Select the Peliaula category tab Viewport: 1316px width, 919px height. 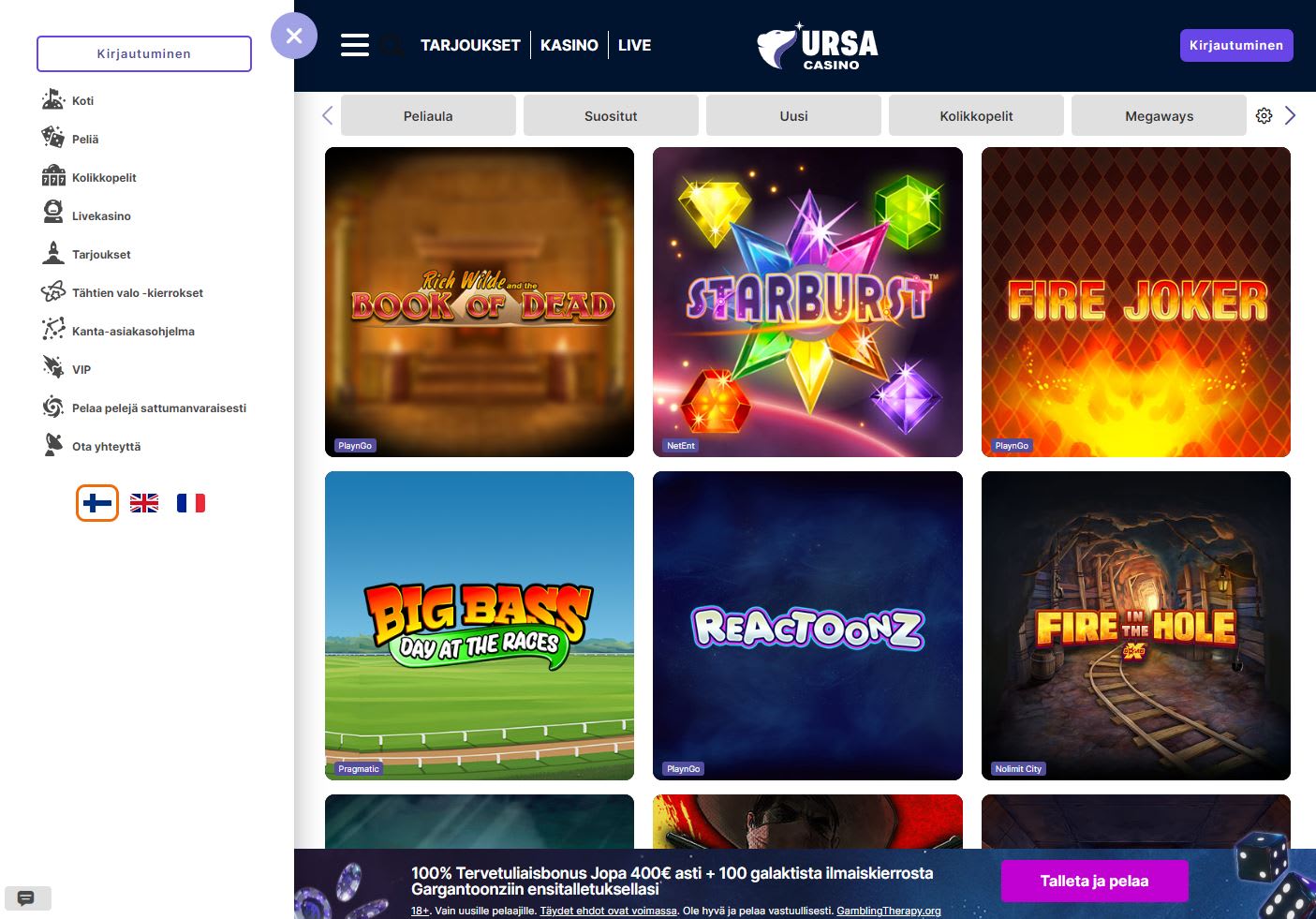(x=428, y=115)
